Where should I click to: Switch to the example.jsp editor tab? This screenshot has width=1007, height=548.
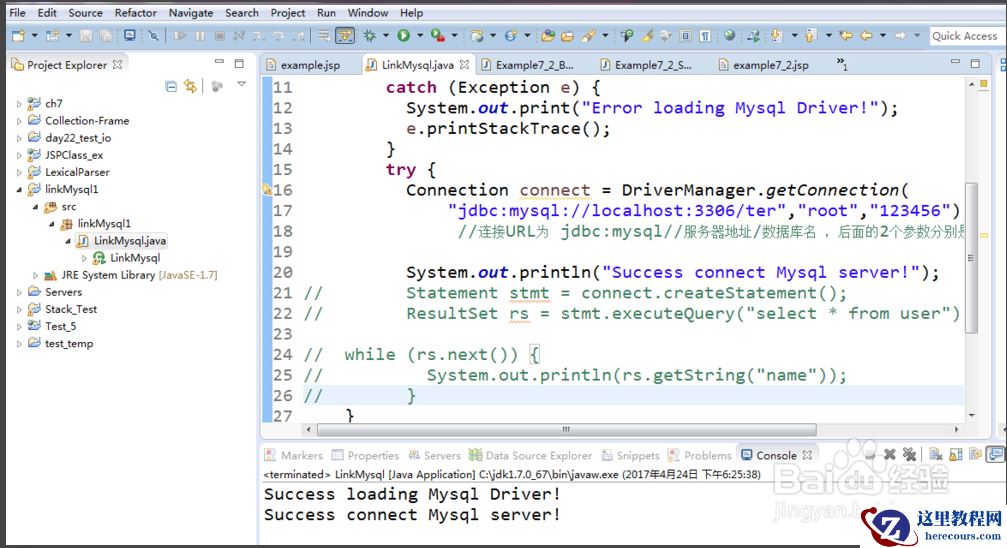click(309, 65)
